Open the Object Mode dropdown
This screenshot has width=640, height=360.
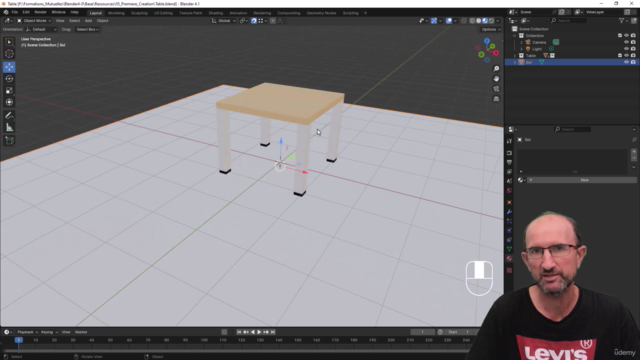(34, 21)
